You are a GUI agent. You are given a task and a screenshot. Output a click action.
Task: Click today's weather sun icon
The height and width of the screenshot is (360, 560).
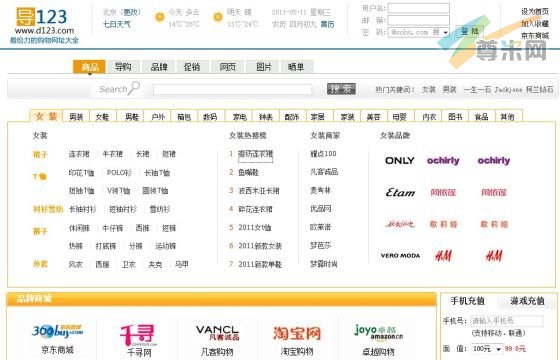[159, 17]
